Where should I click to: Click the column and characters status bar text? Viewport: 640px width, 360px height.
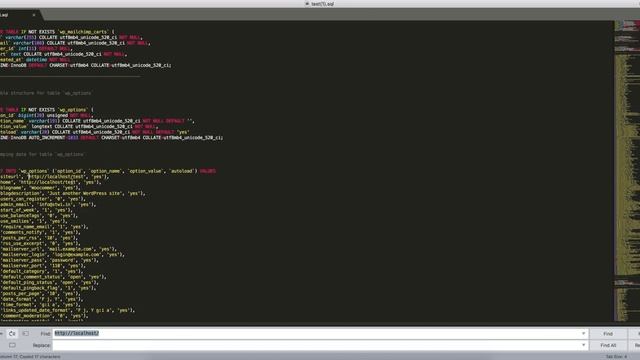pyautogui.click(x=30, y=357)
